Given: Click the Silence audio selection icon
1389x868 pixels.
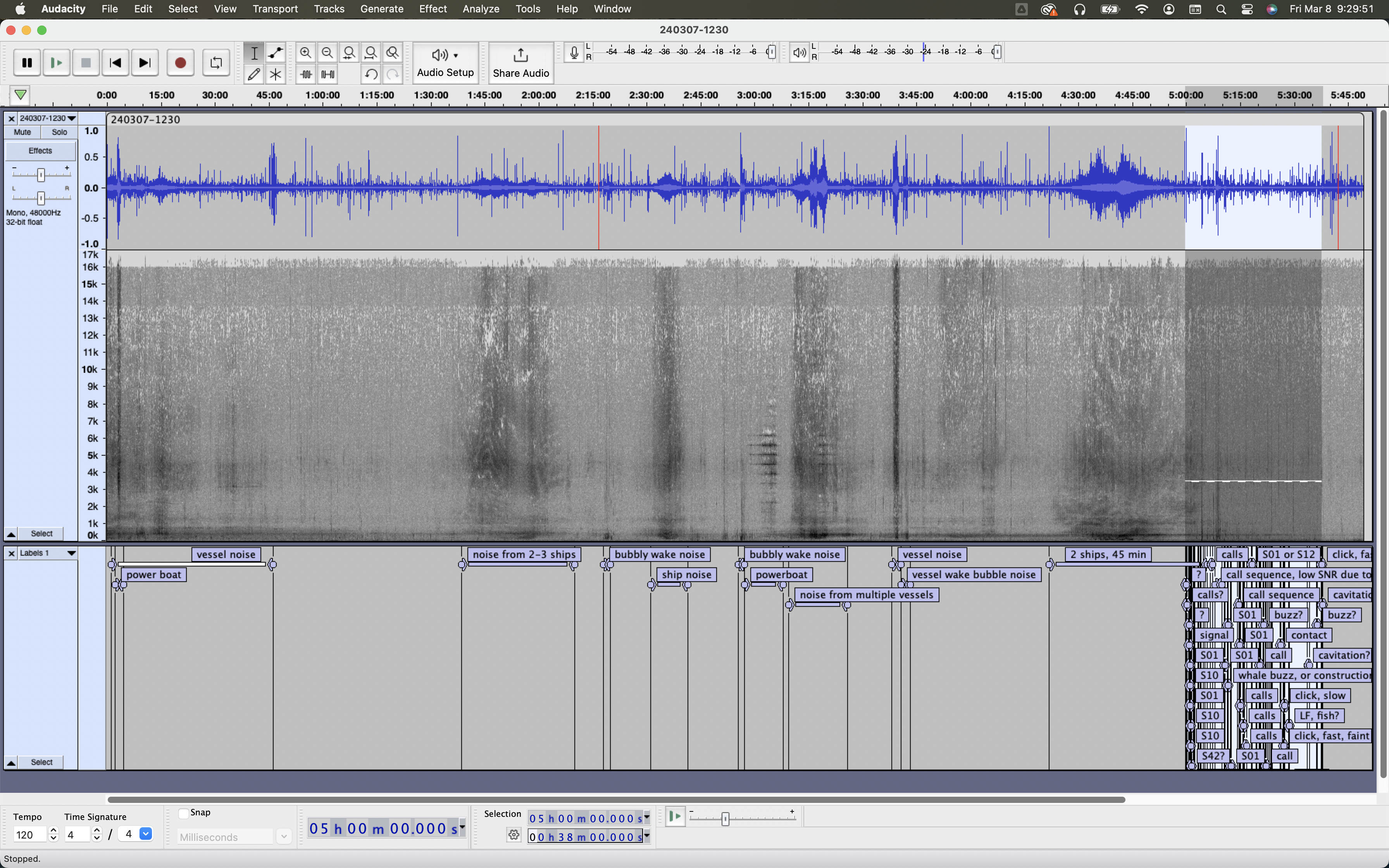Looking at the screenshot, I should [x=328, y=74].
